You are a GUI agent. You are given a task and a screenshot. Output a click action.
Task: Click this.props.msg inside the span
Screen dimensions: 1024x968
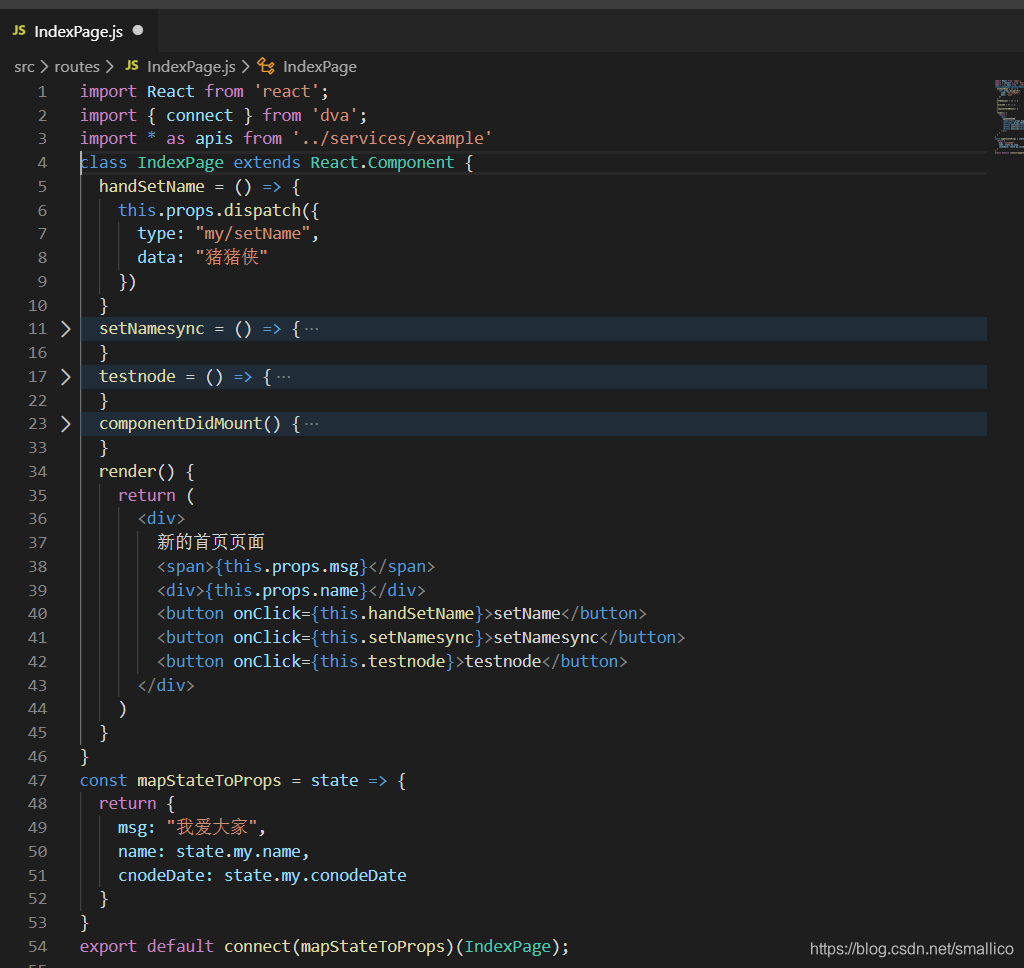(291, 566)
